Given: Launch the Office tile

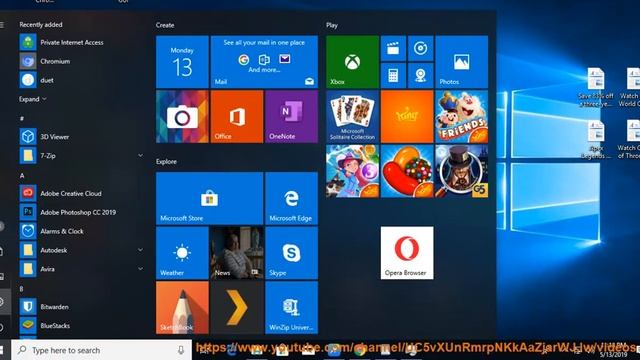Looking at the screenshot, I should click(237, 117).
